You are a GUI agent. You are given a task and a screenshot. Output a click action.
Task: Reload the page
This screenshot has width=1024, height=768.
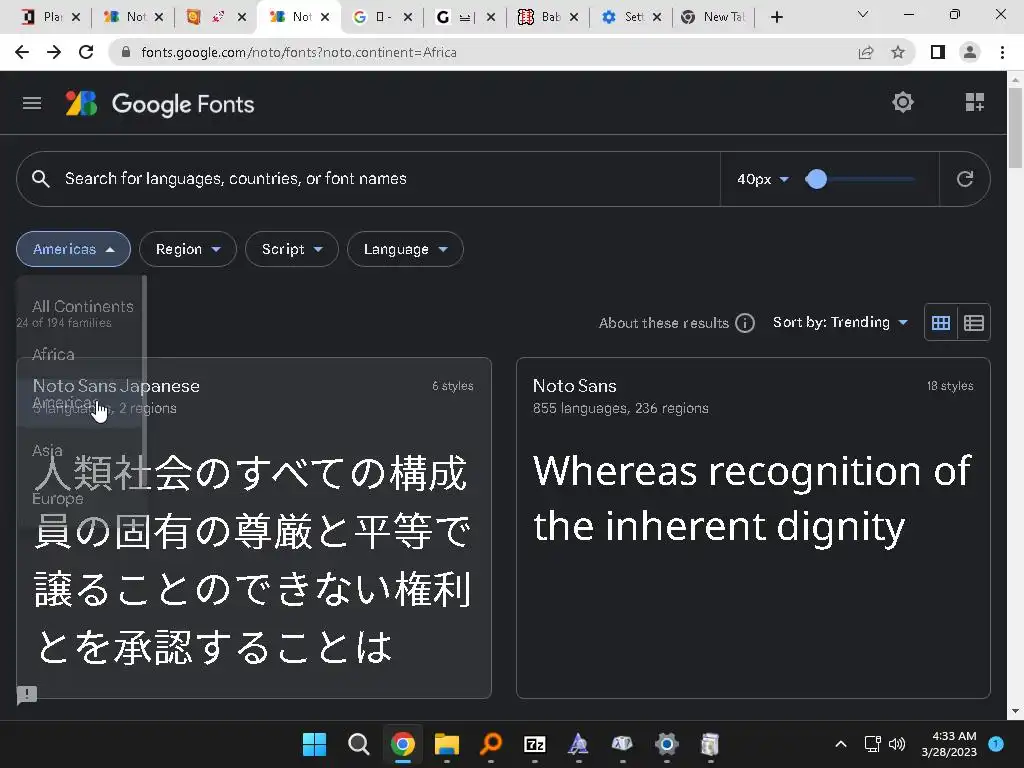click(86, 52)
